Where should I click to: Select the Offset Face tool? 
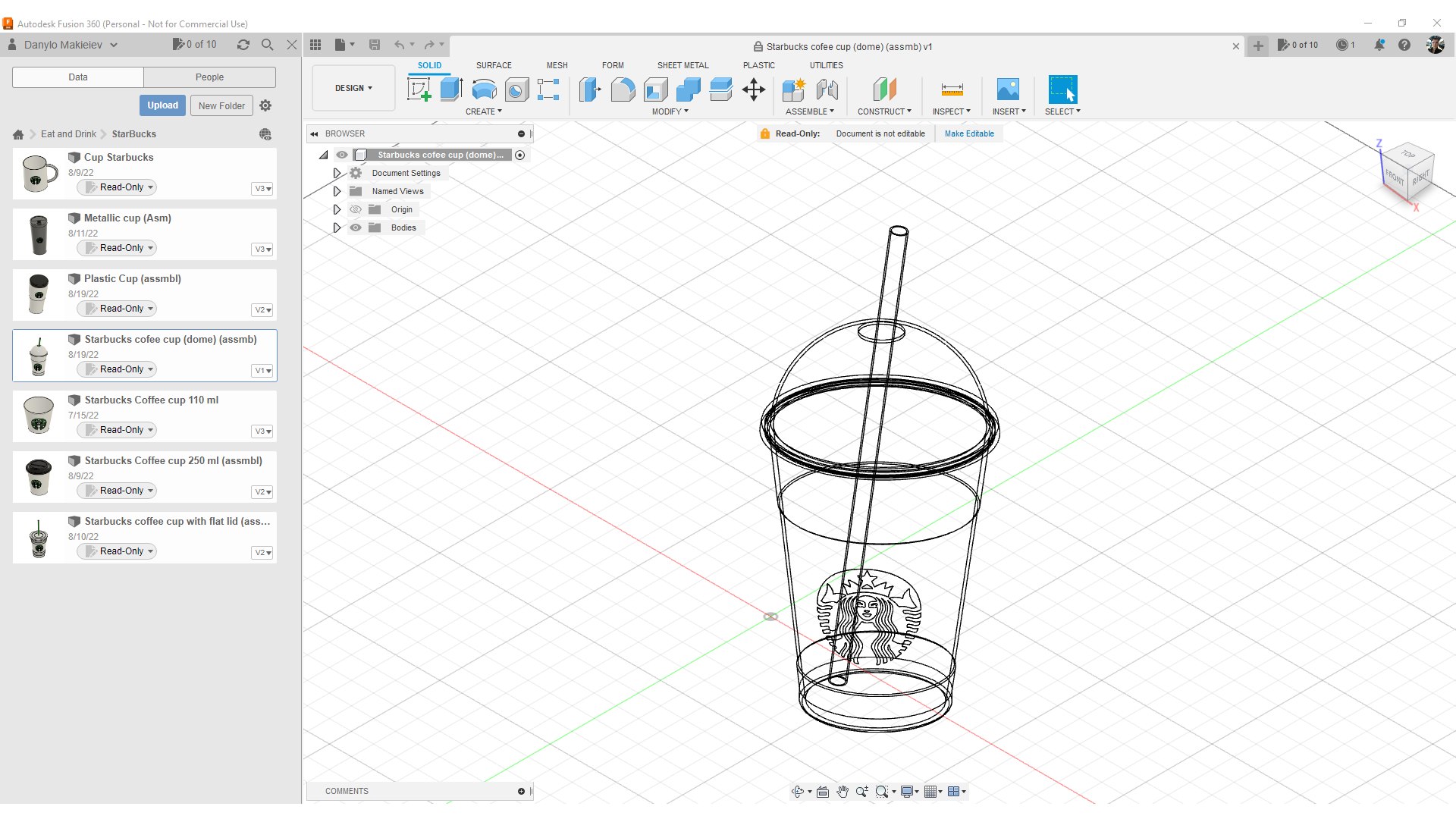(x=720, y=89)
